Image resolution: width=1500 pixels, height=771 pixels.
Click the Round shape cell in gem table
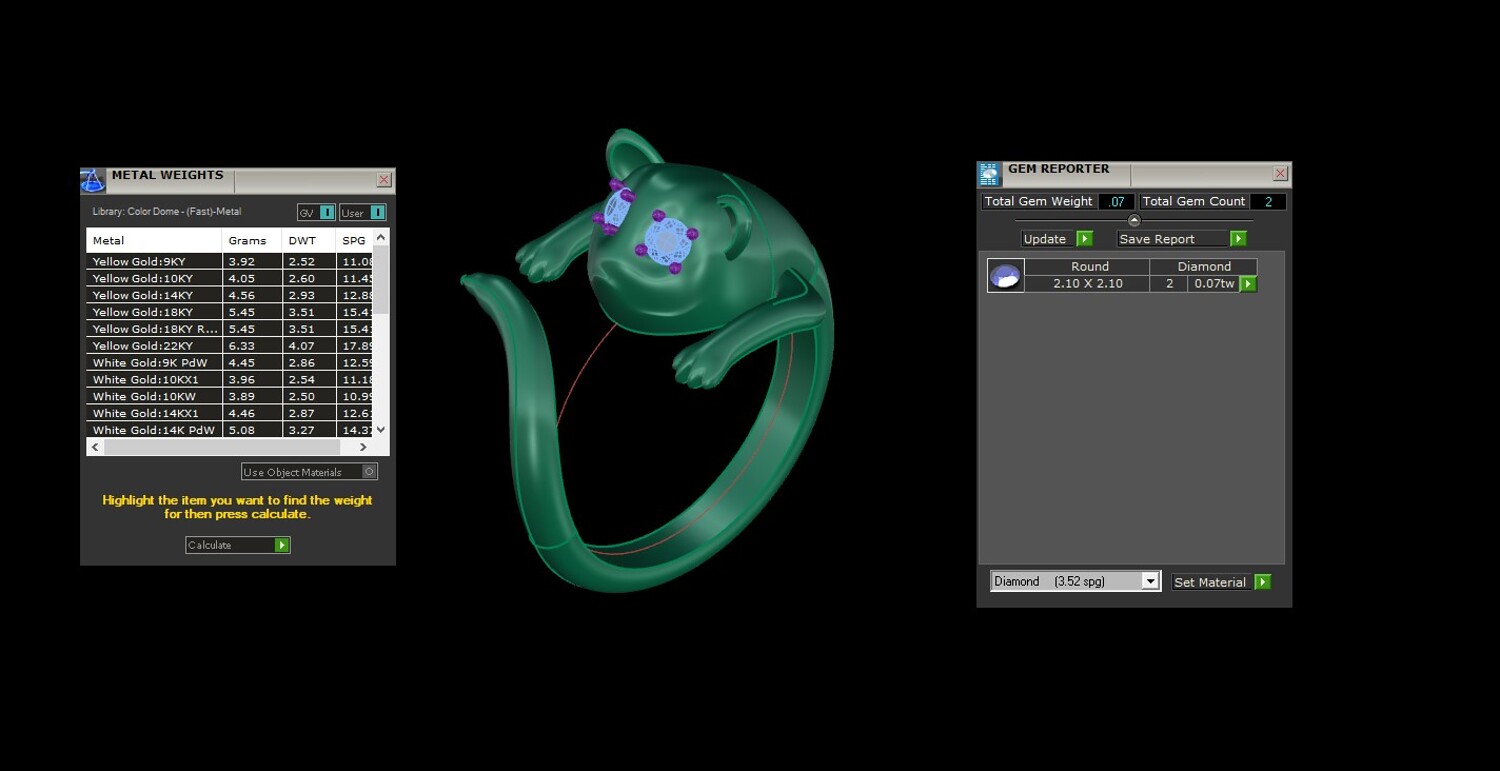coord(1088,267)
